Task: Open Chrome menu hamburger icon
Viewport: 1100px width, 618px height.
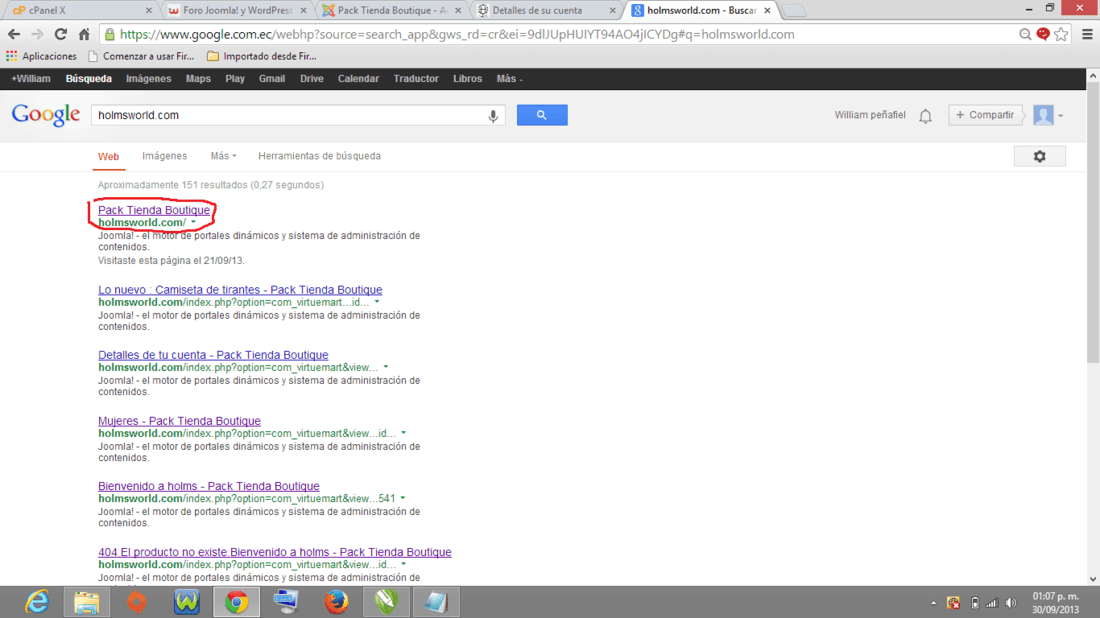Action: [1087, 34]
